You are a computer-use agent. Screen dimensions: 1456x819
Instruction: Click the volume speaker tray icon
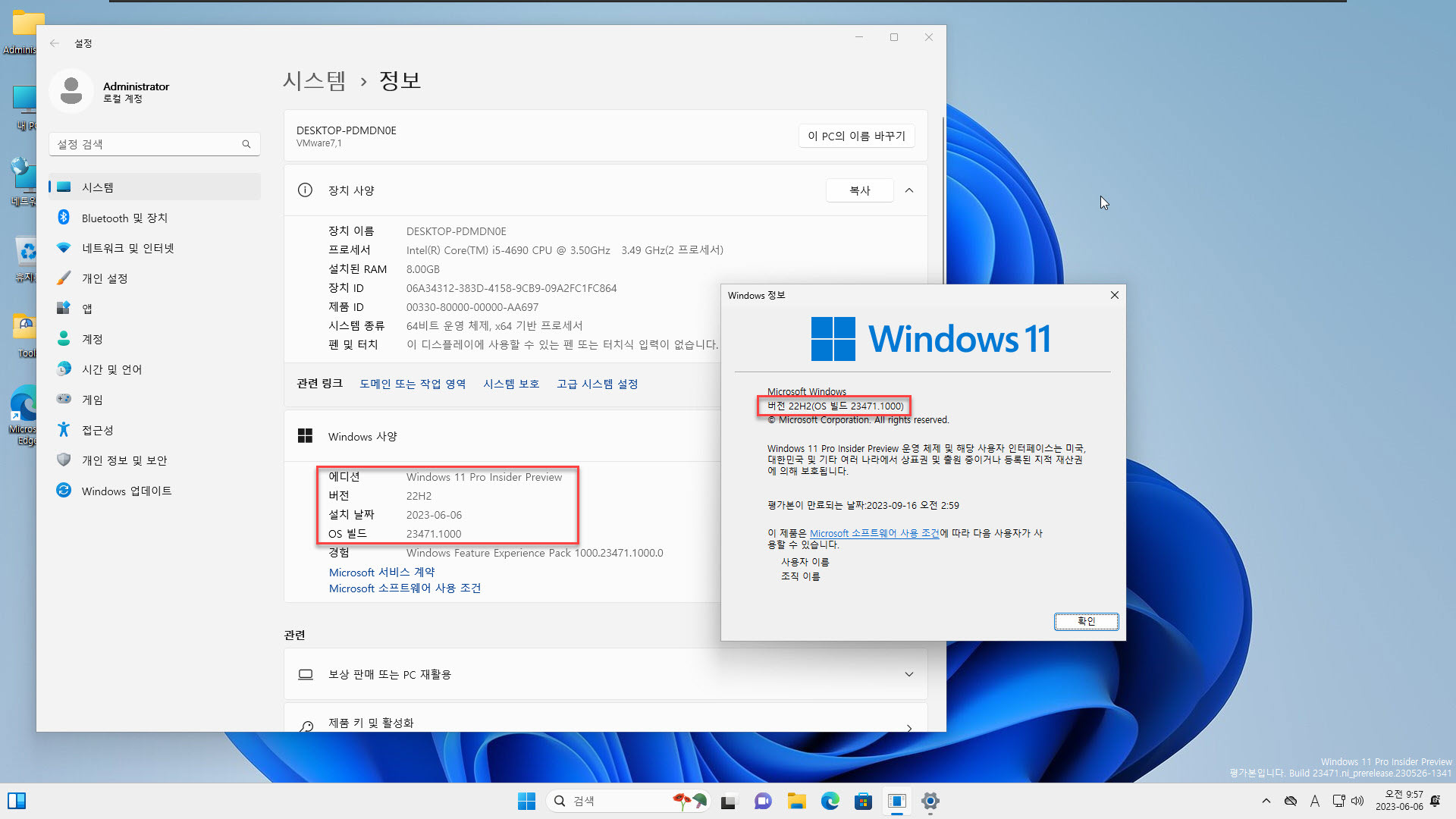click(1357, 801)
